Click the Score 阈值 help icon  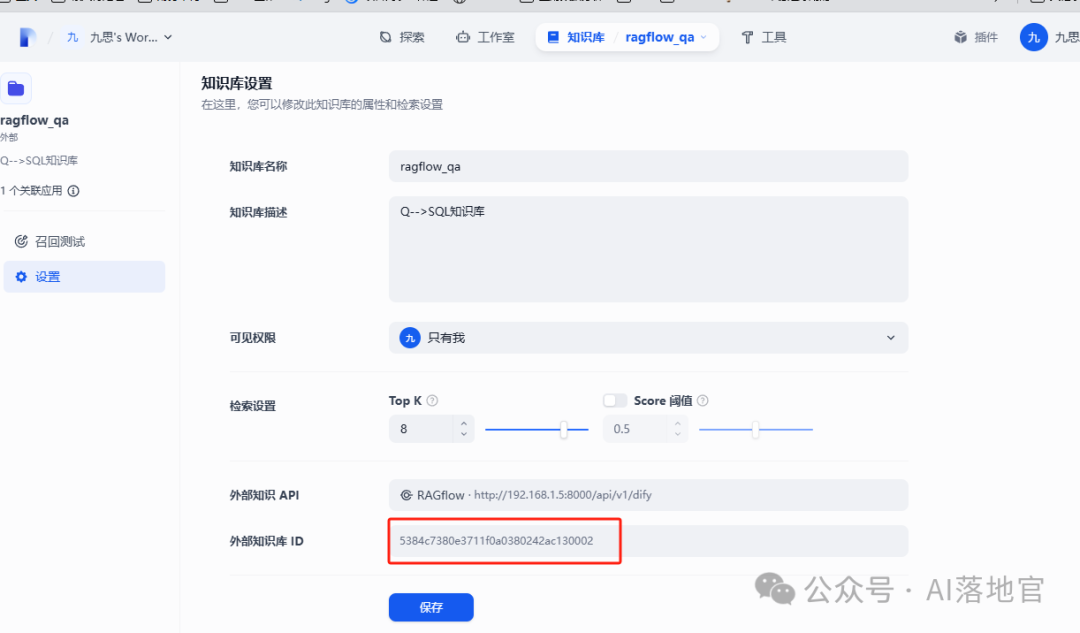pos(703,401)
